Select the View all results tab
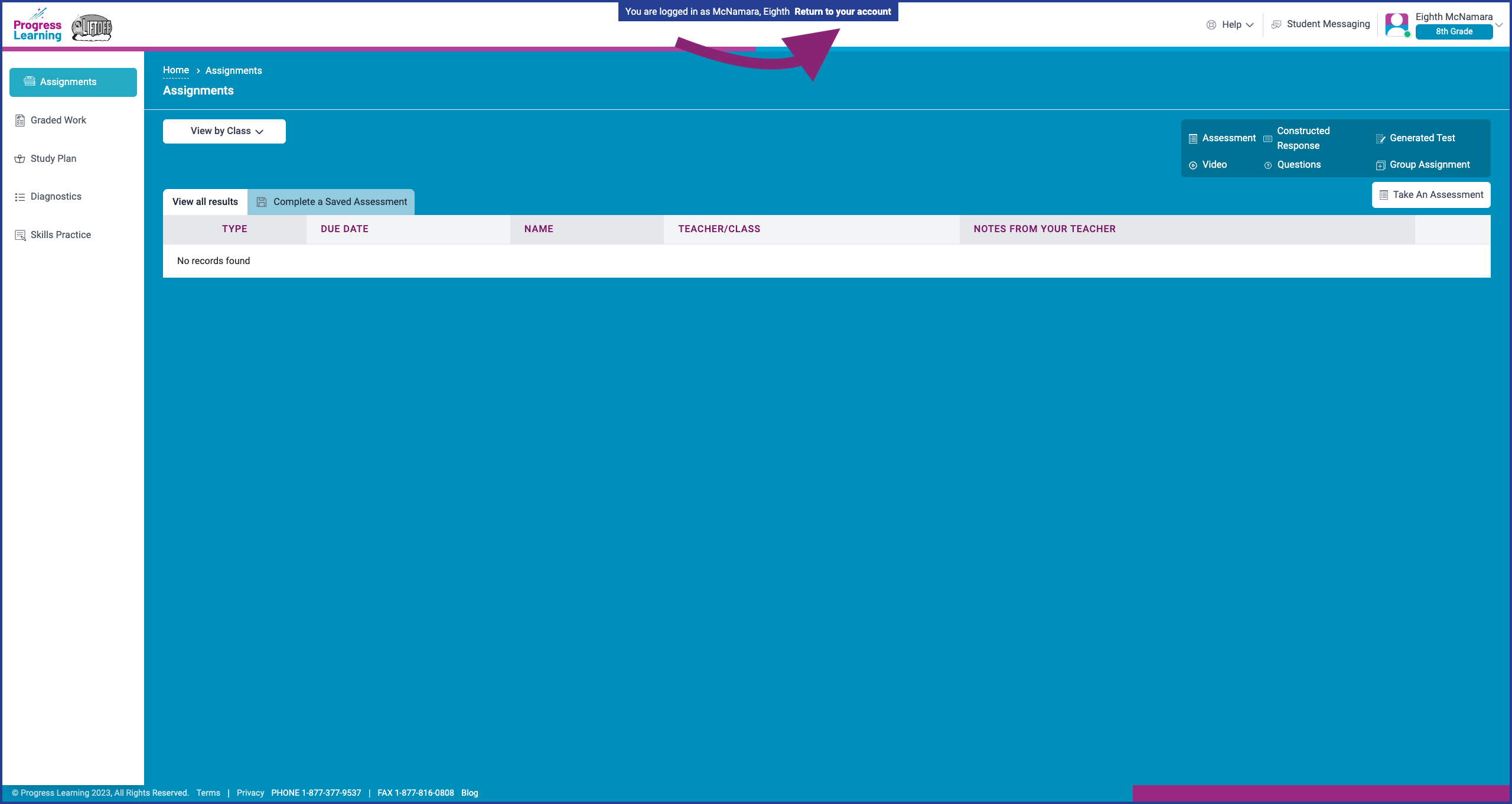 205,202
